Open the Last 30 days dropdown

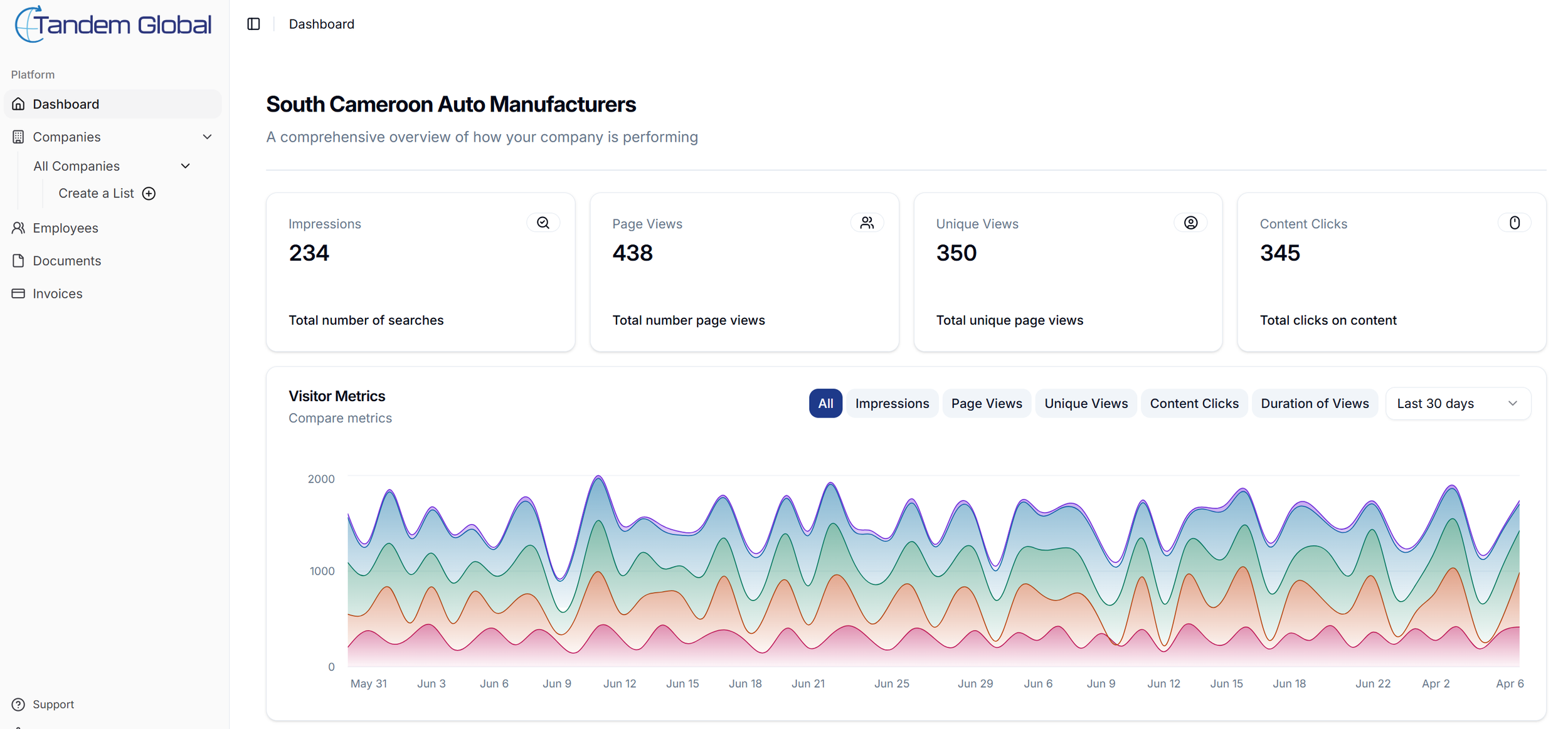pyautogui.click(x=1457, y=403)
